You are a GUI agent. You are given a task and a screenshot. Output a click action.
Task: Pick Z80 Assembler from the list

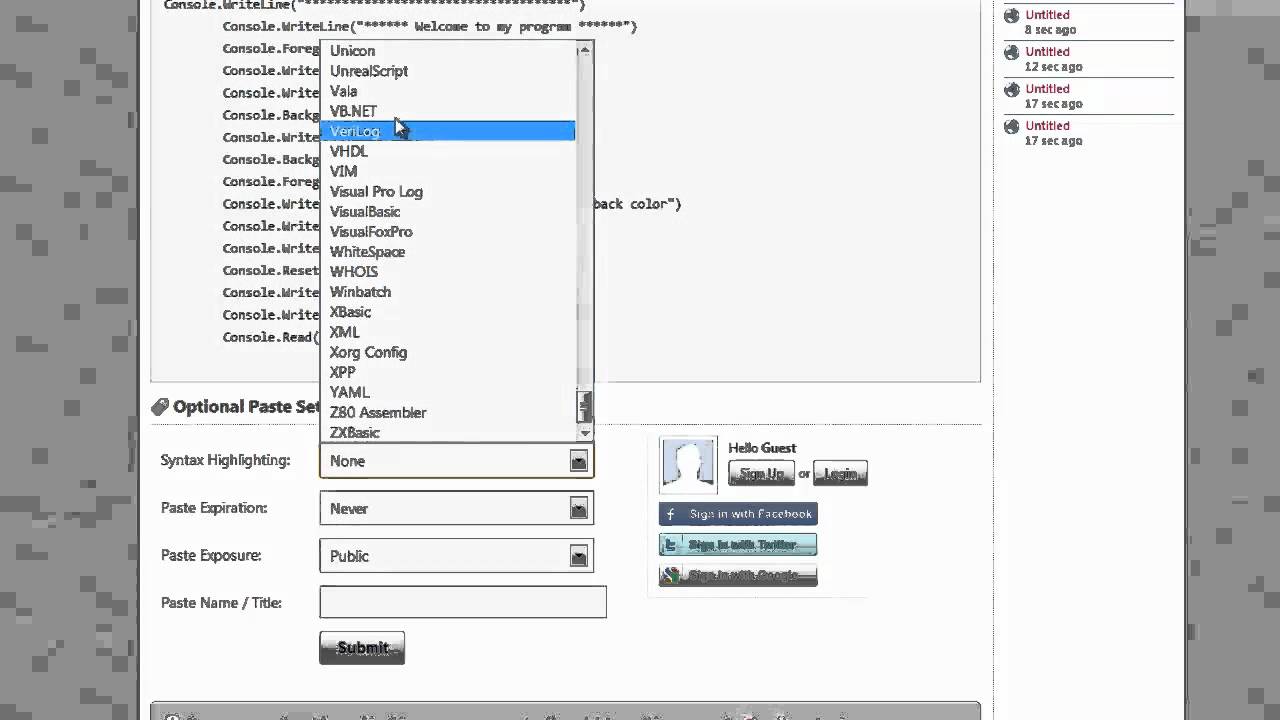pyautogui.click(x=378, y=412)
